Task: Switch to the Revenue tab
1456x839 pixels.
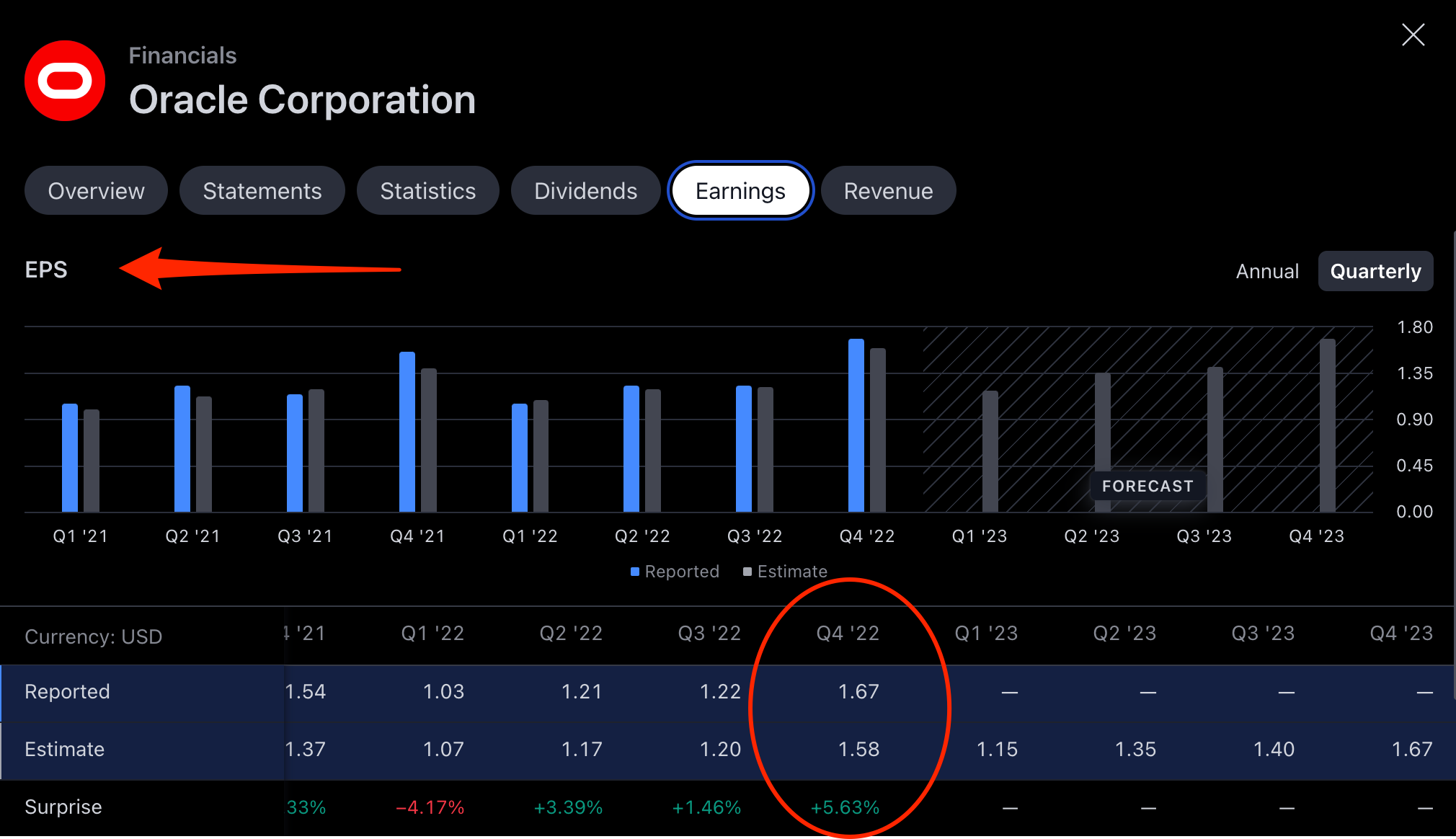Action: [888, 191]
